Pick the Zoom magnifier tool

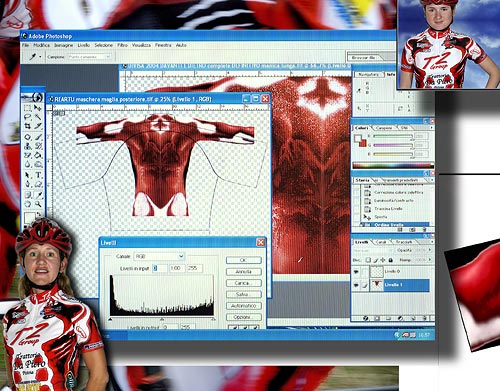point(39,204)
